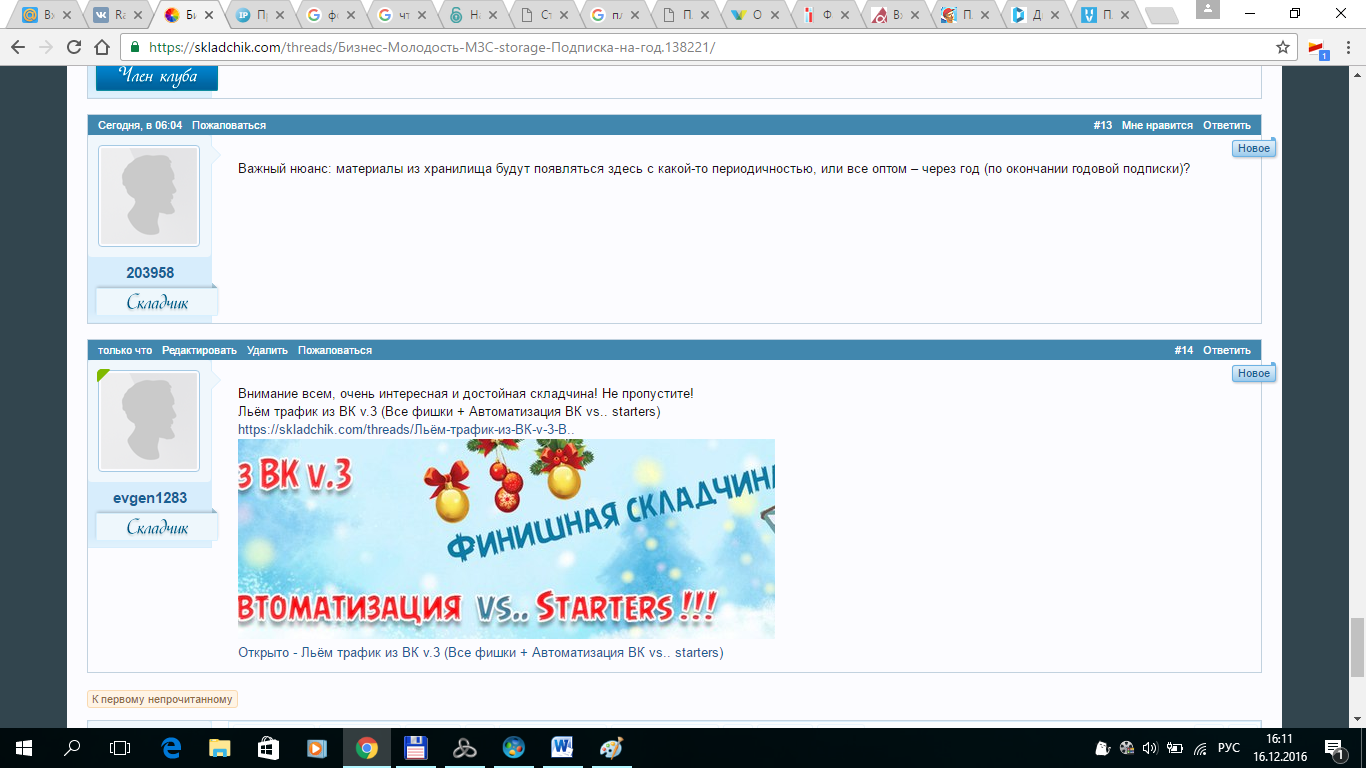Image resolution: width=1366 pixels, height=768 pixels.
Task: Report post #13 via Пожаловаться
Action: pyautogui.click(x=229, y=125)
